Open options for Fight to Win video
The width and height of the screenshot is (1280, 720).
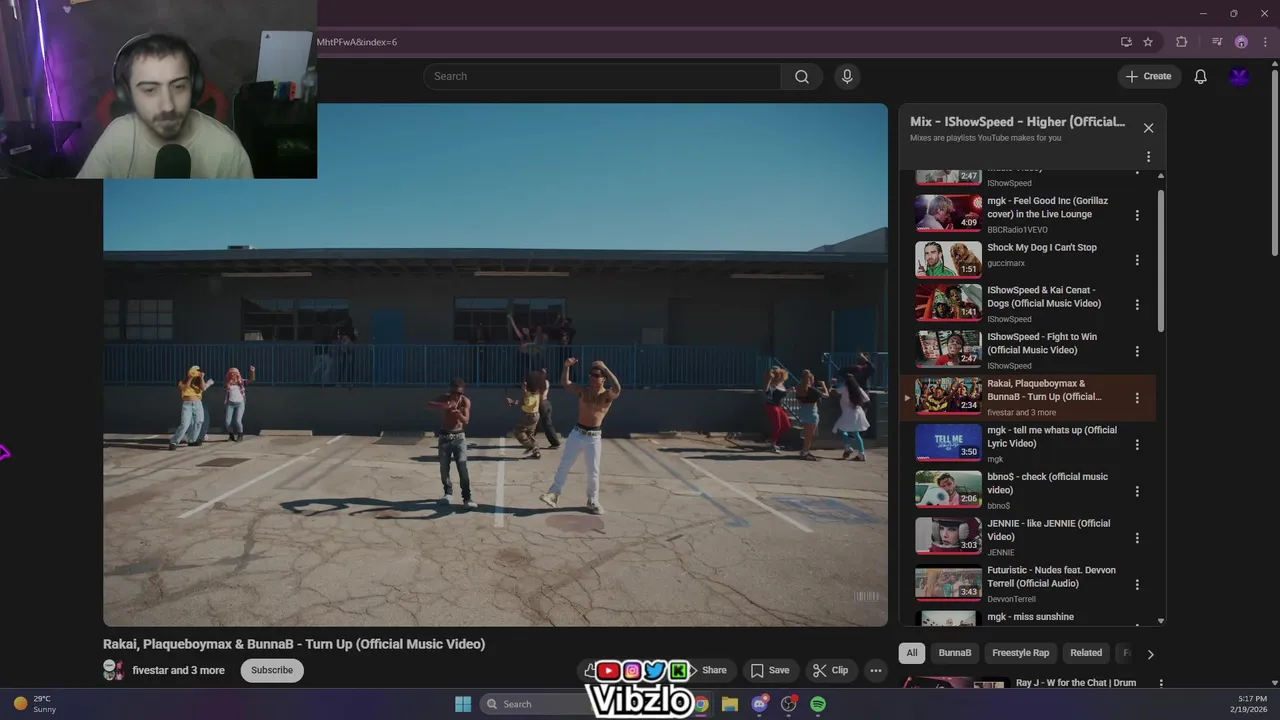pyautogui.click(x=1137, y=351)
